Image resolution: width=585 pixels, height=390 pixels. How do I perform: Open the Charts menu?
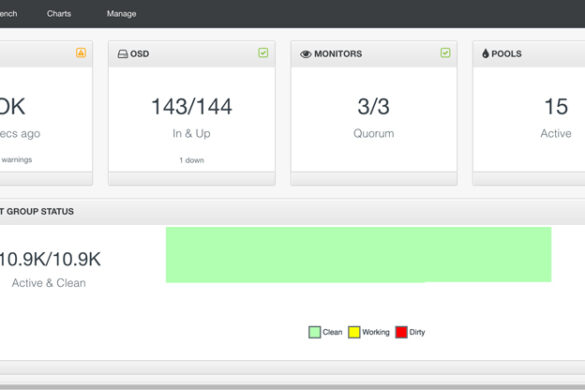(59, 14)
